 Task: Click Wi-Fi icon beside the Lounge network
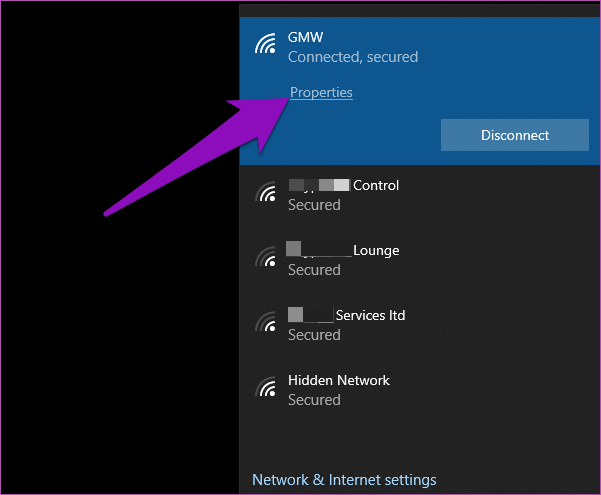265,257
